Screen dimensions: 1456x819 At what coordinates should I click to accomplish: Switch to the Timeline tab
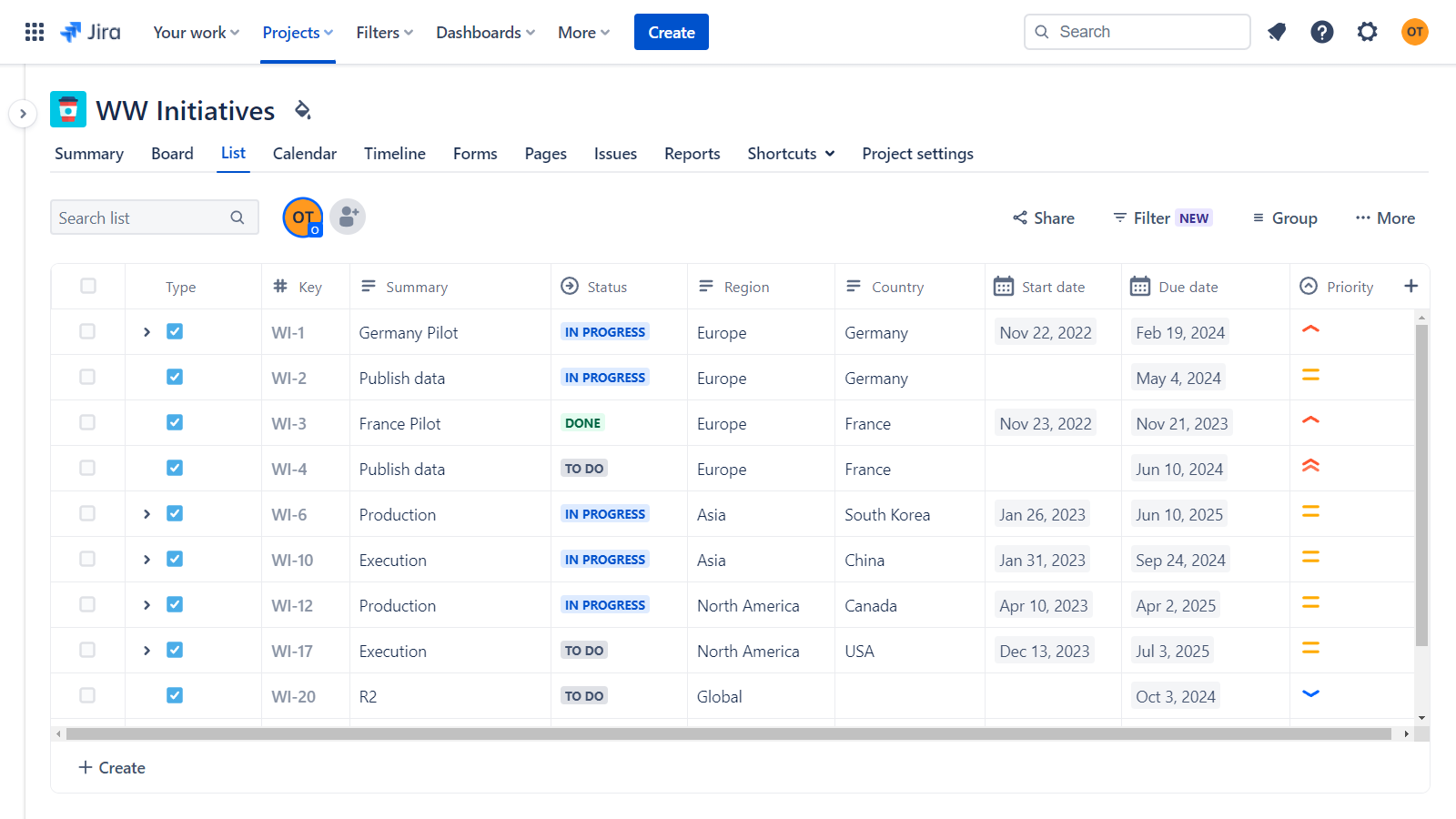click(394, 153)
